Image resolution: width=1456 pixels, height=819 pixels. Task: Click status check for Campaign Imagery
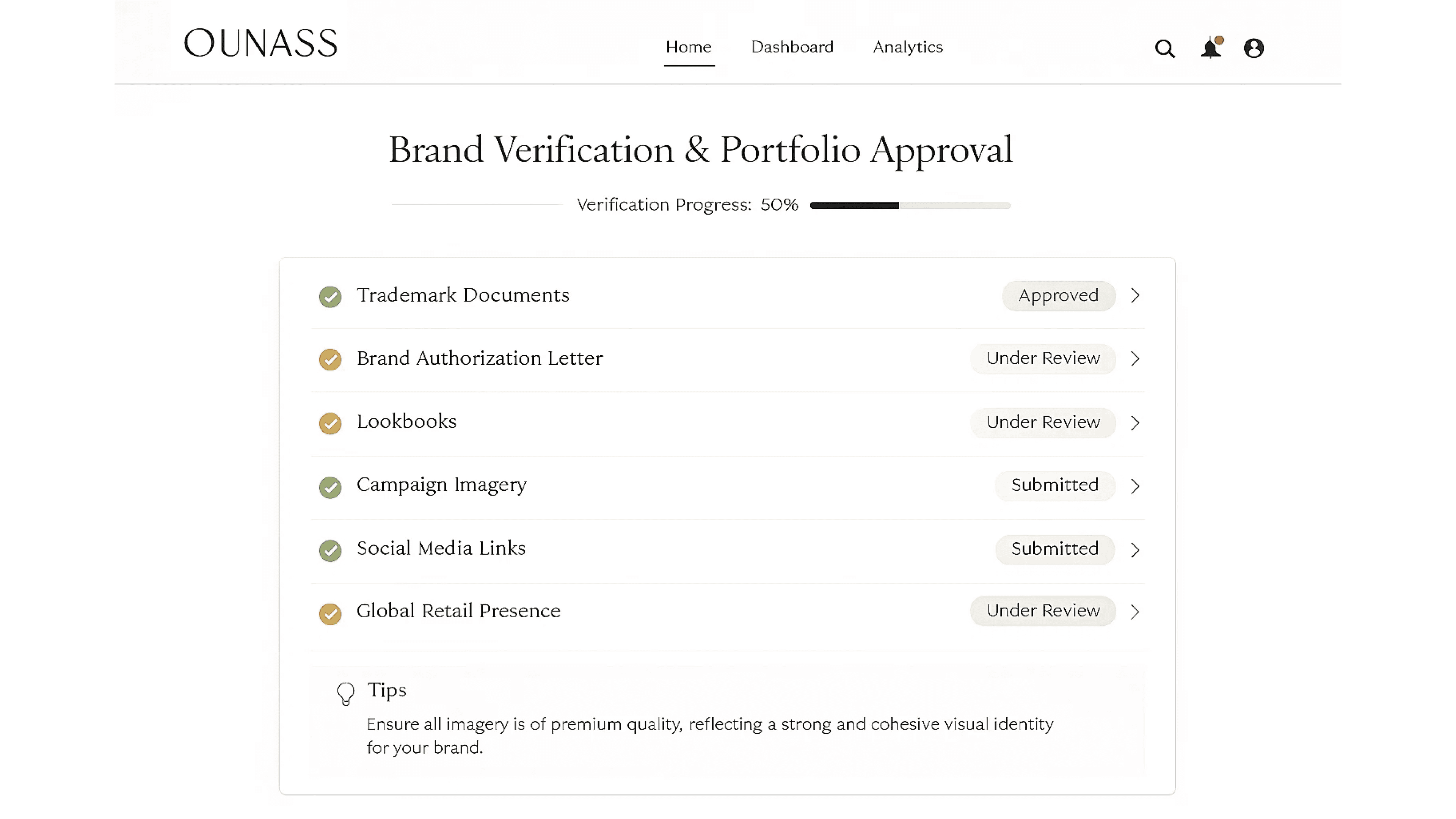(x=330, y=486)
